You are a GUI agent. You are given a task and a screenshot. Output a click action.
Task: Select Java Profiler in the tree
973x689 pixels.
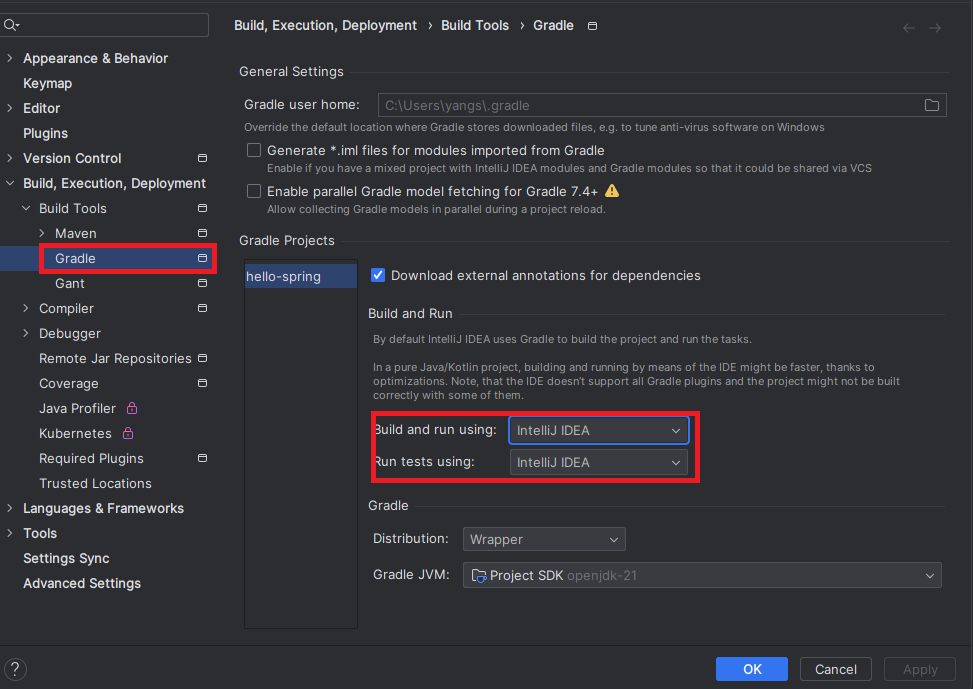pos(77,408)
